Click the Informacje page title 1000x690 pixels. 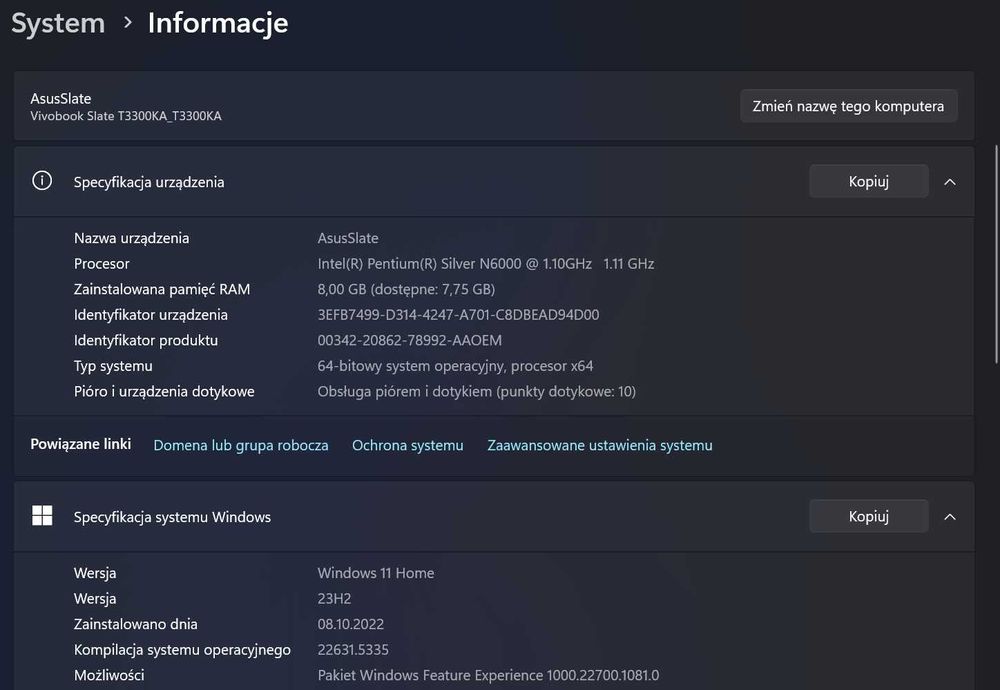pyautogui.click(x=218, y=23)
